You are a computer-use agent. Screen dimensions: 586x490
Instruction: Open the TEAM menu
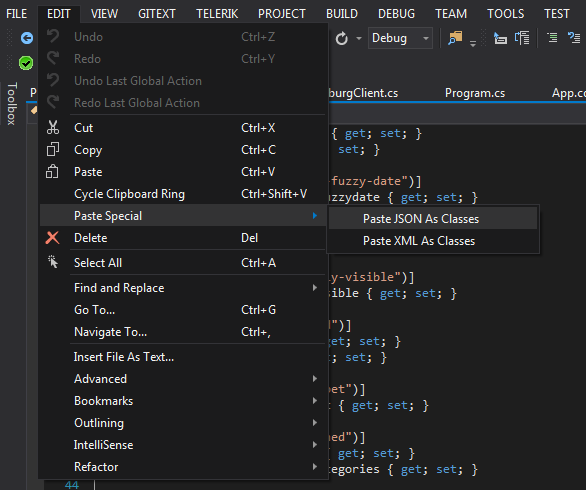451,14
